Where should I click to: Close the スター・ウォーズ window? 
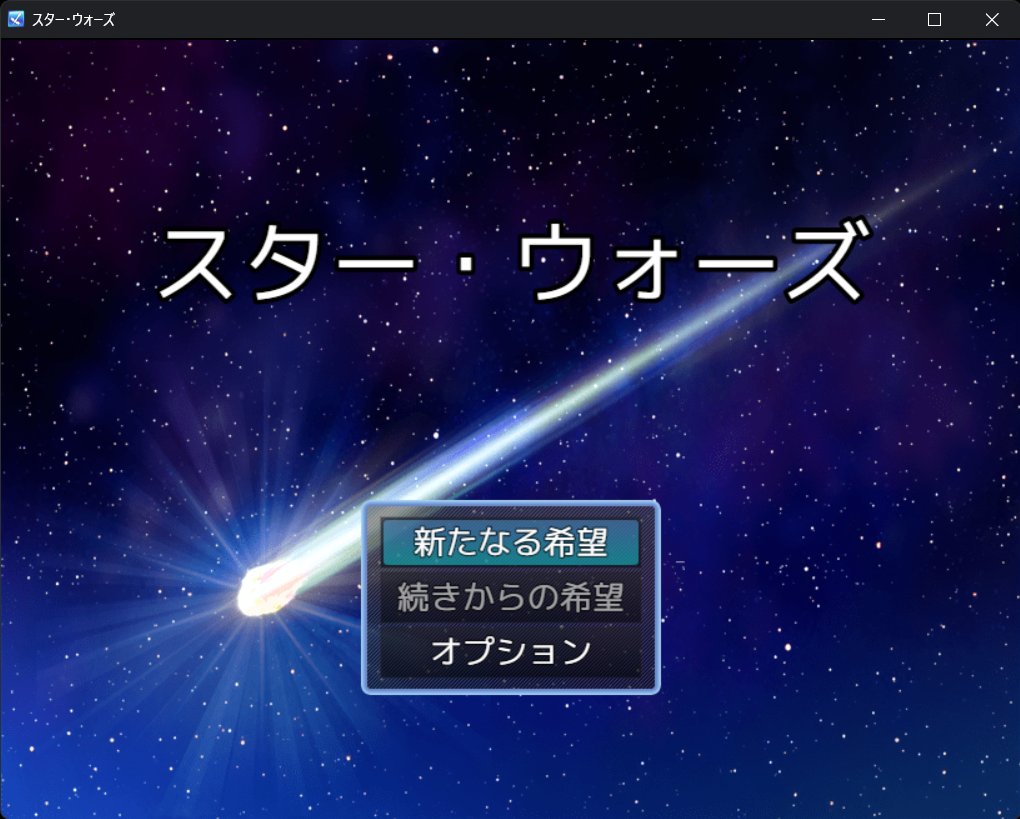click(991, 19)
